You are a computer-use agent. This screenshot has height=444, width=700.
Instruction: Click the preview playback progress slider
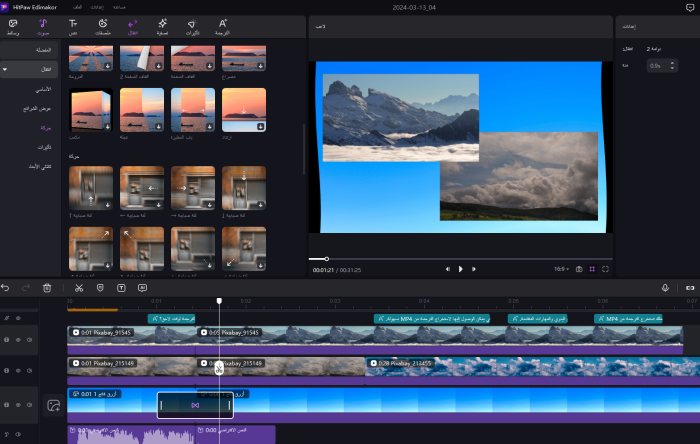[x=460, y=259]
